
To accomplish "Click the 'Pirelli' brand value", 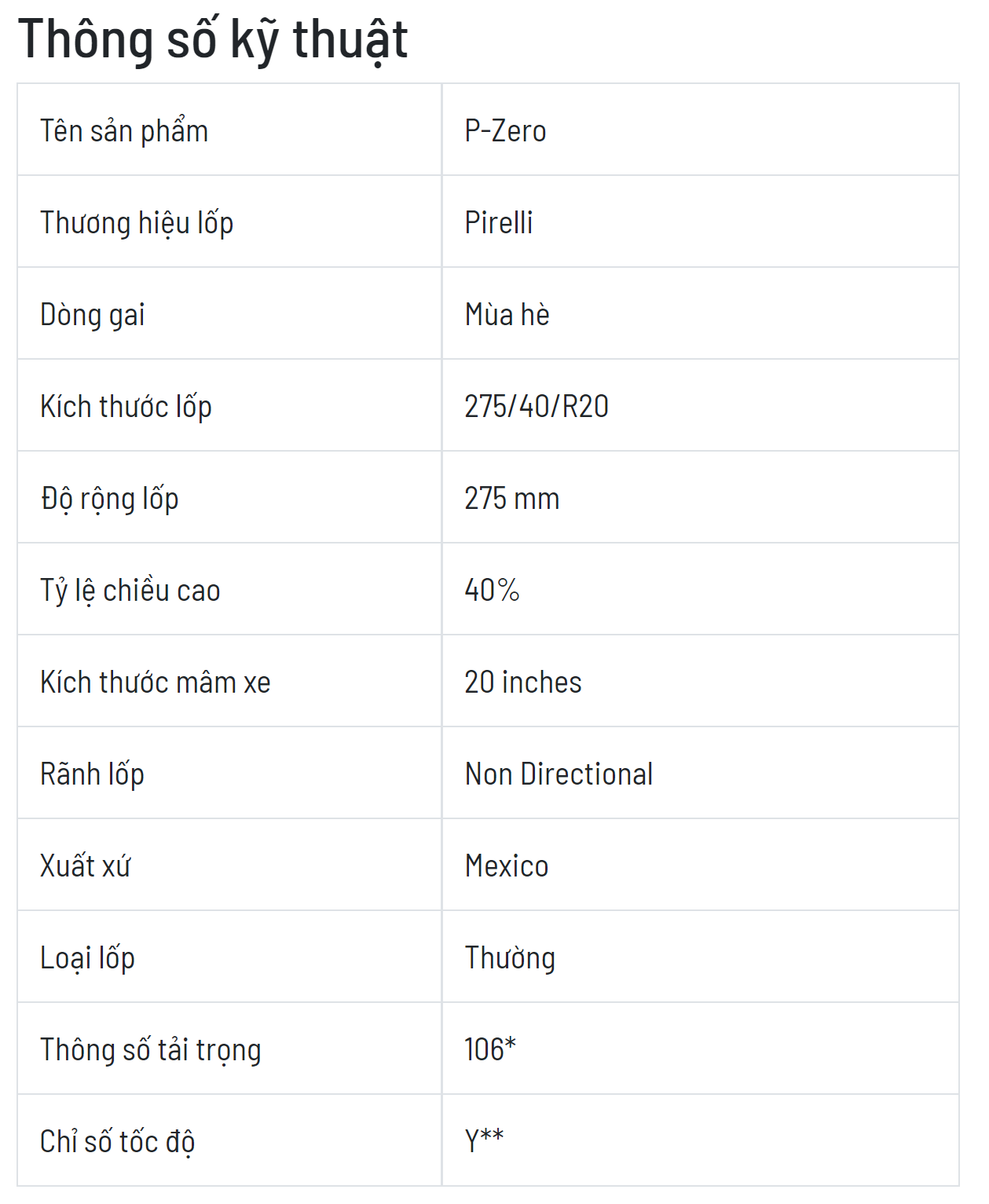I will (x=499, y=222).
